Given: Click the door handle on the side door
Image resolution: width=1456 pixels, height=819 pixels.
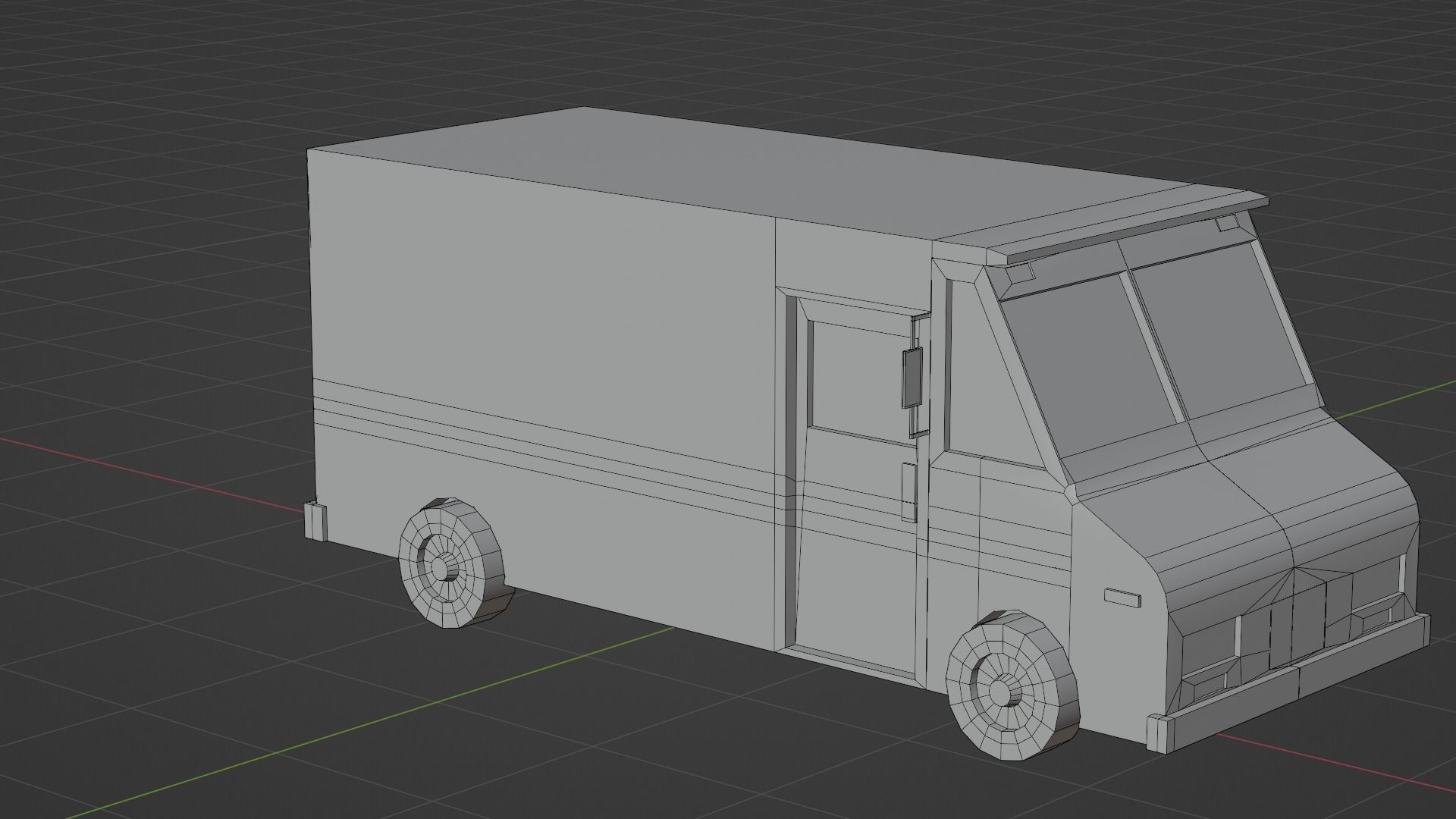Looking at the screenshot, I should click(908, 491).
